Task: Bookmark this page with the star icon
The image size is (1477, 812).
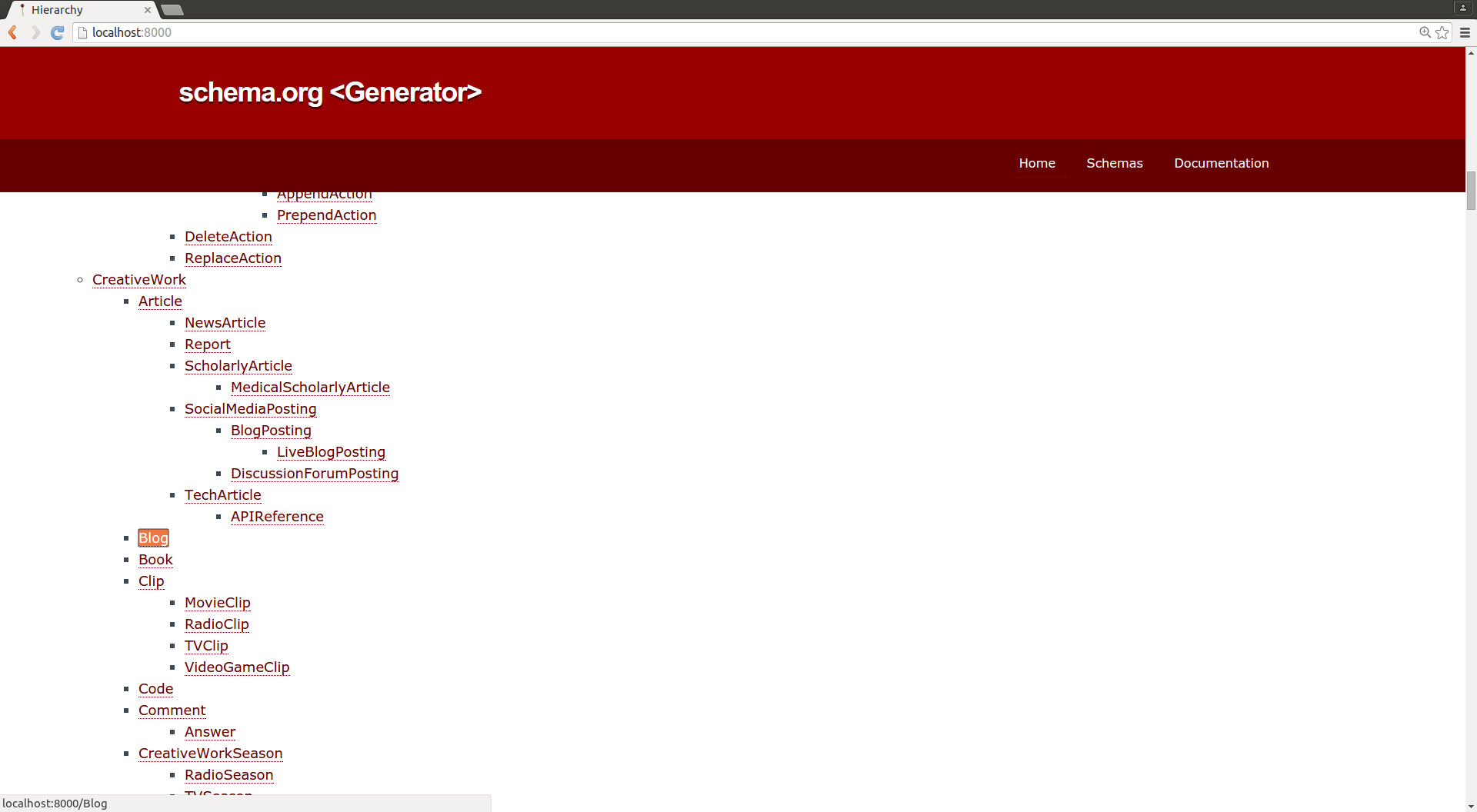Action: click(x=1442, y=32)
